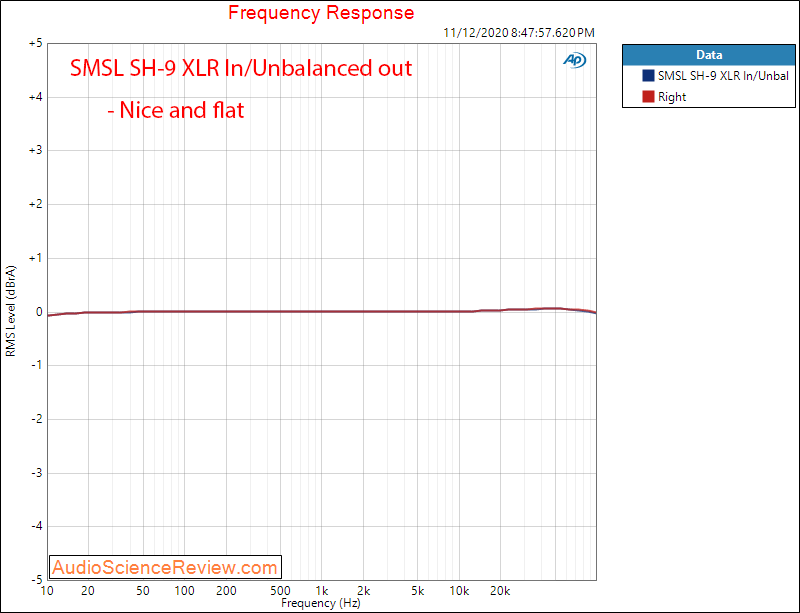
Task: Click the '-3' y-axis tick label
Action: point(37,473)
